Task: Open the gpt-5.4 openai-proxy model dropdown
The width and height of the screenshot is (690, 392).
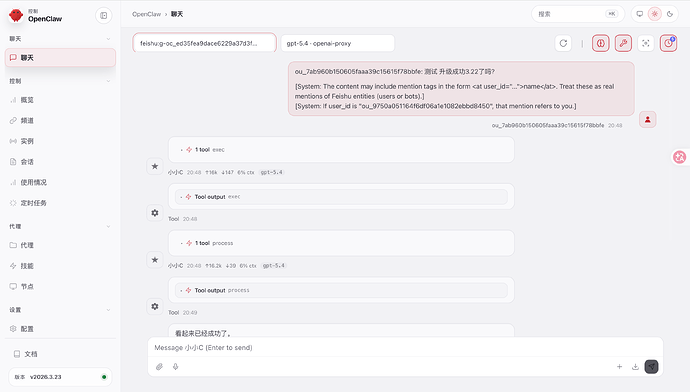Action: [x=338, y=43]
